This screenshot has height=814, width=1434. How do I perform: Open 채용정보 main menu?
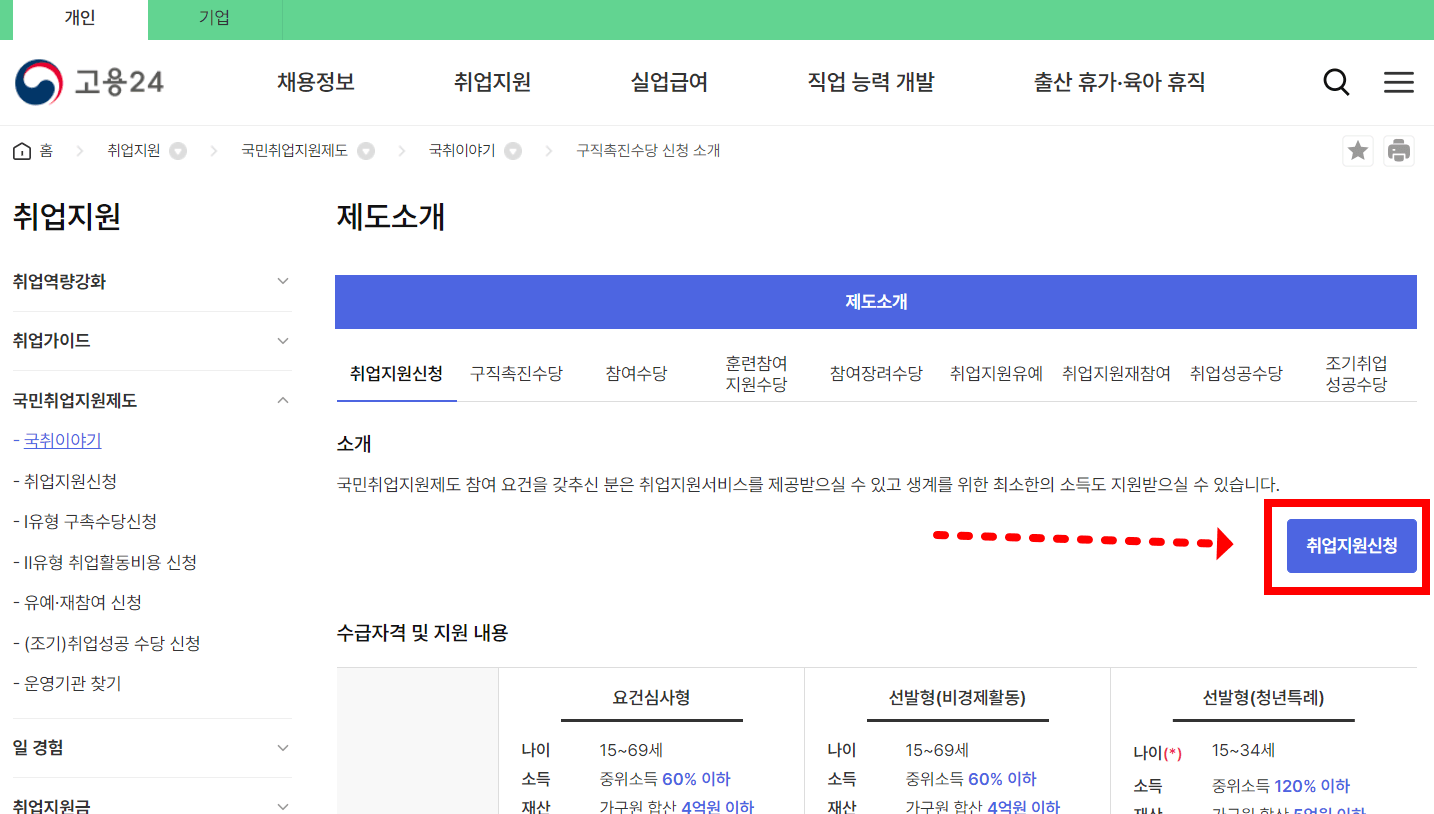tap(316, 82)
